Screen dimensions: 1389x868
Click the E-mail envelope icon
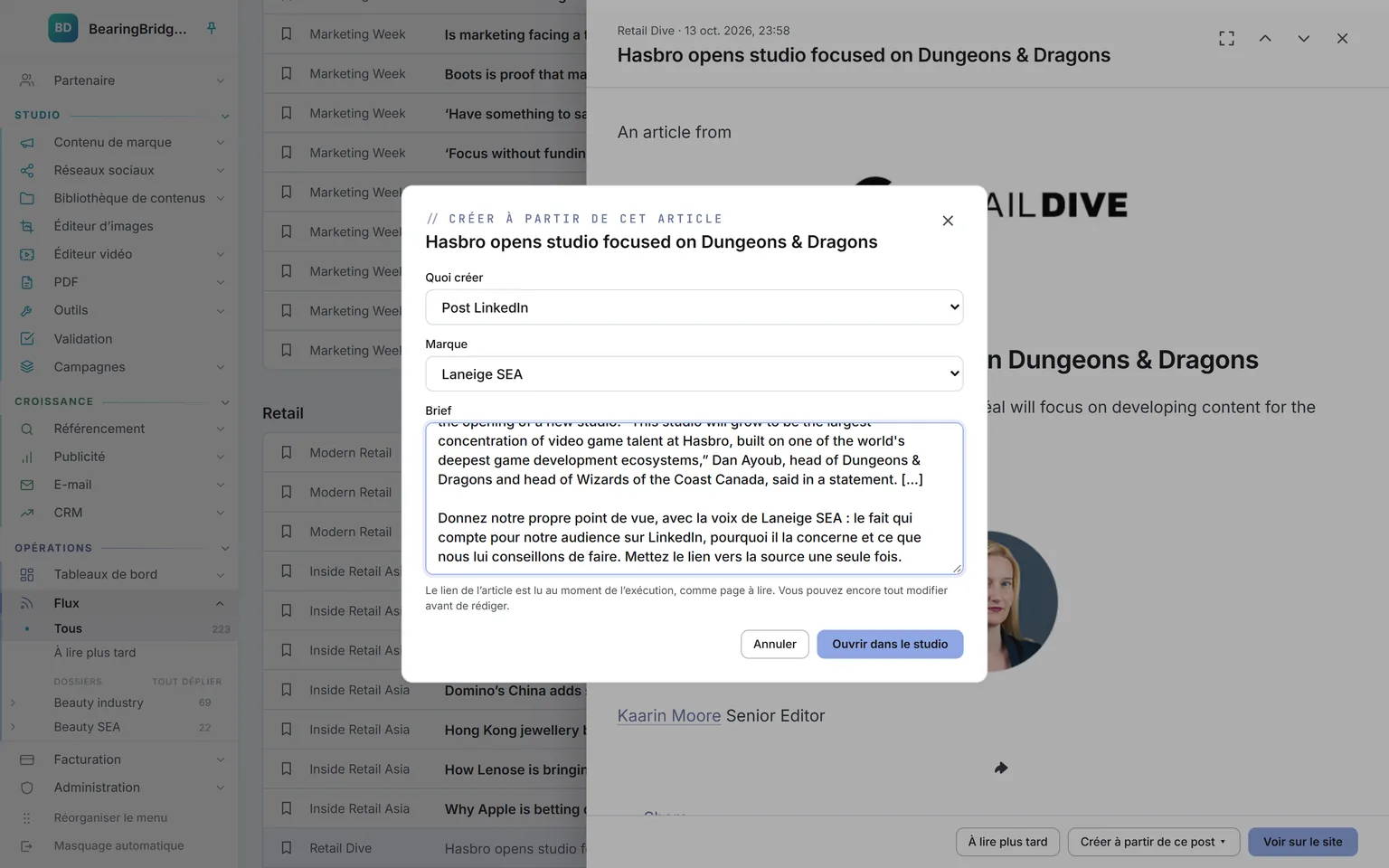click(27, 485)
